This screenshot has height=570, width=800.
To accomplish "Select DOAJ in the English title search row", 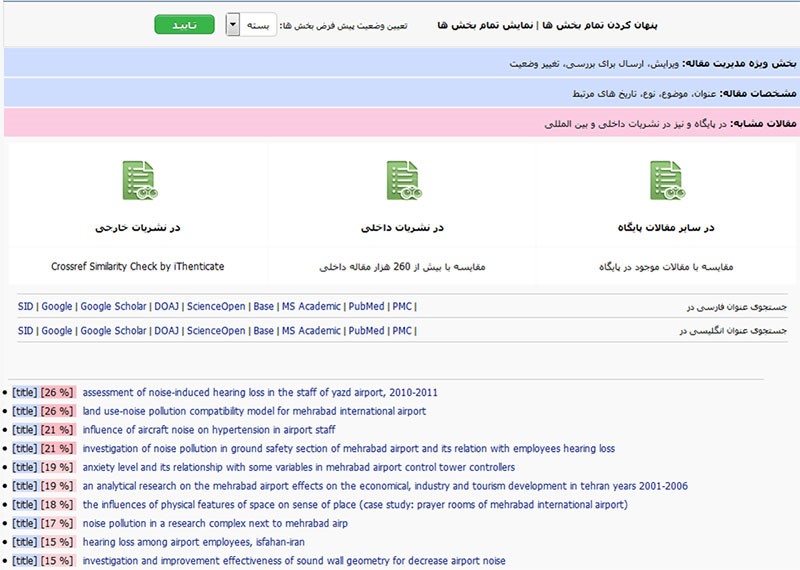I will tap(166, 331).
